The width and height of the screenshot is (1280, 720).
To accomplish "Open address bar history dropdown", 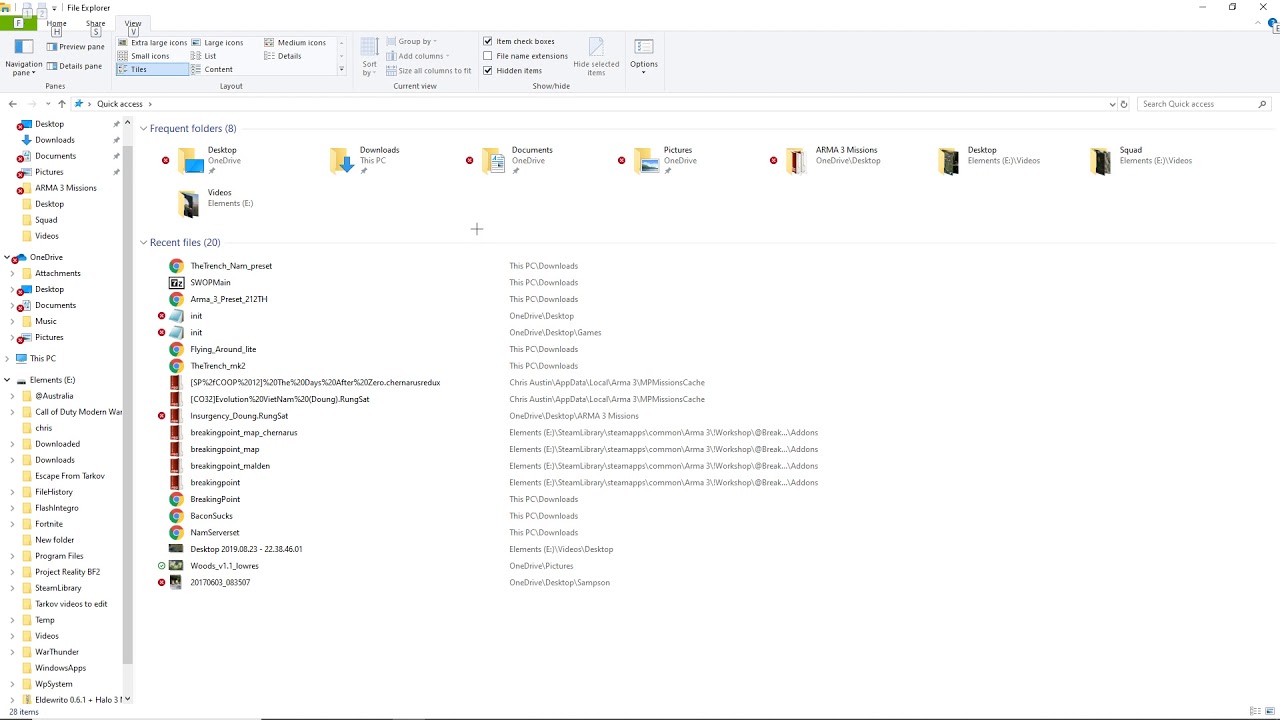I will [x=1112, y=104].
